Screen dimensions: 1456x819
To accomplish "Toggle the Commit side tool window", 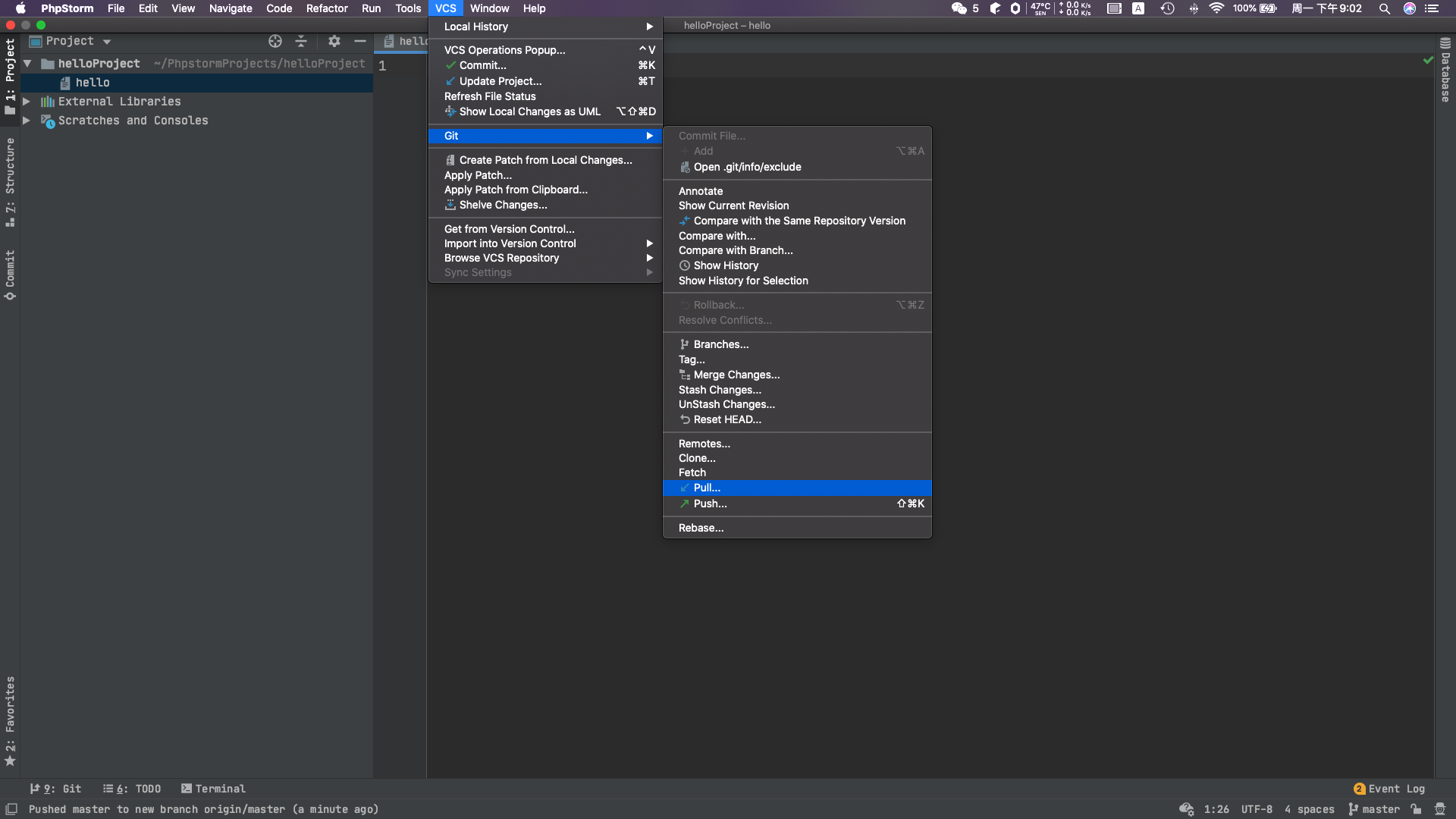I will tap(10, 274).
